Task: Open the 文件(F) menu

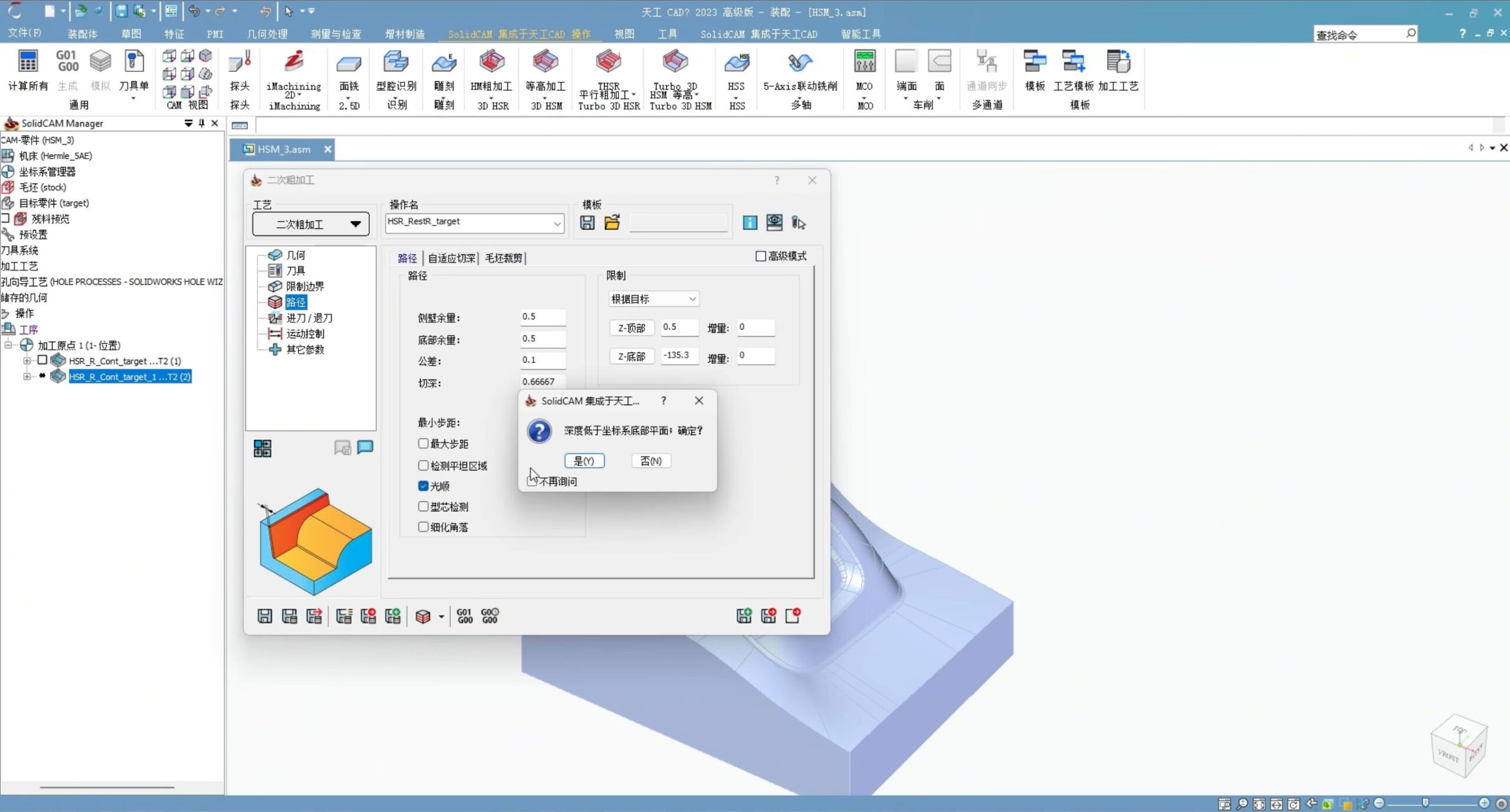Action: [x=24, y=34]
